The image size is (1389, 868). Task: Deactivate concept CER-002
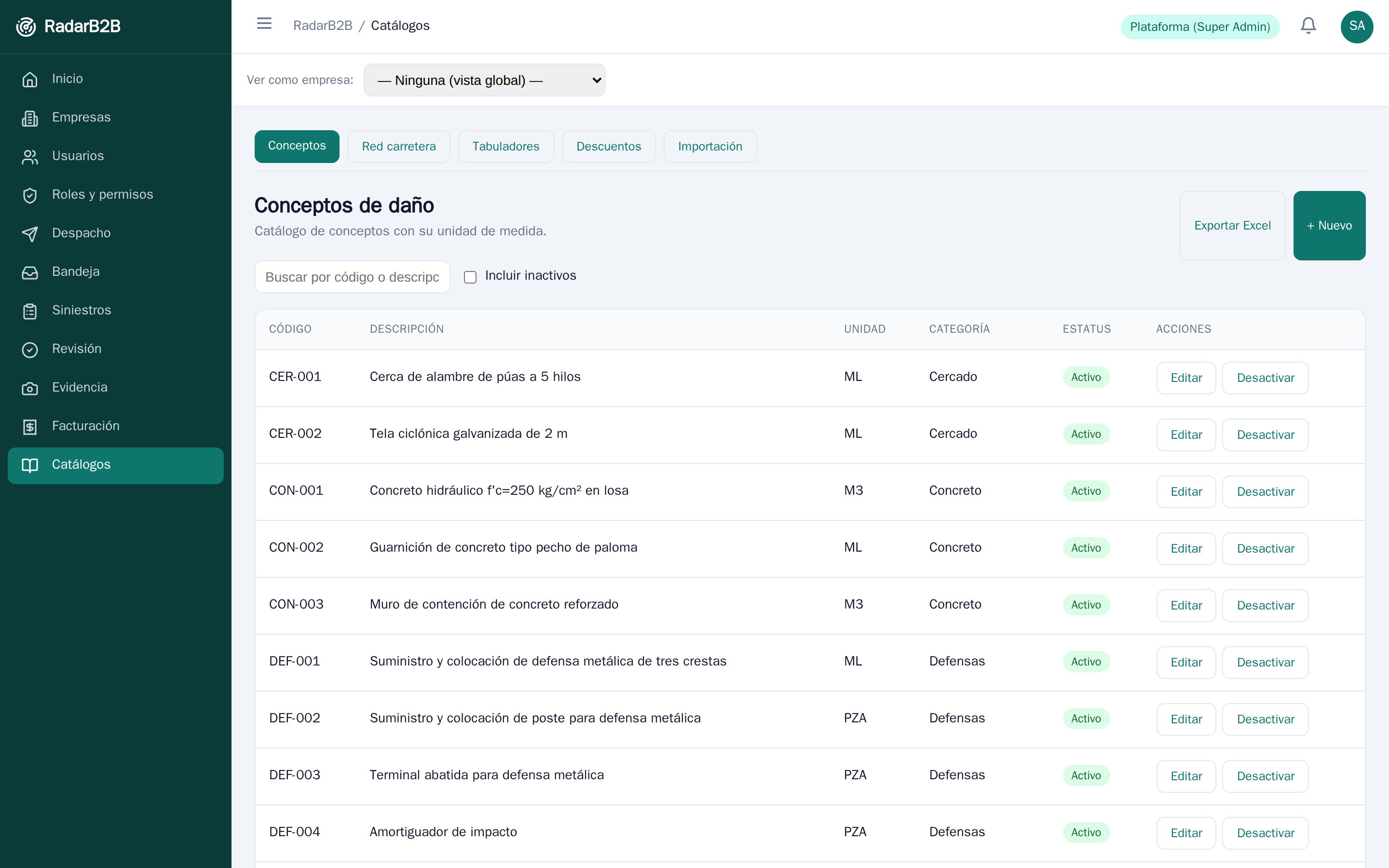(x=1265, y=434)
